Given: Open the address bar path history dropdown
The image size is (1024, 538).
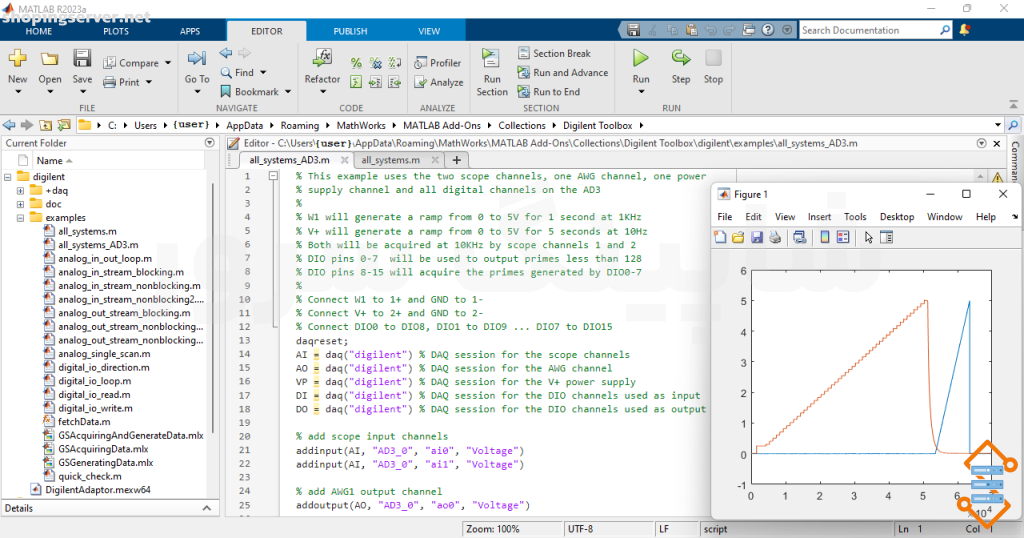Looking at the screenshot, I should point(998,125).
